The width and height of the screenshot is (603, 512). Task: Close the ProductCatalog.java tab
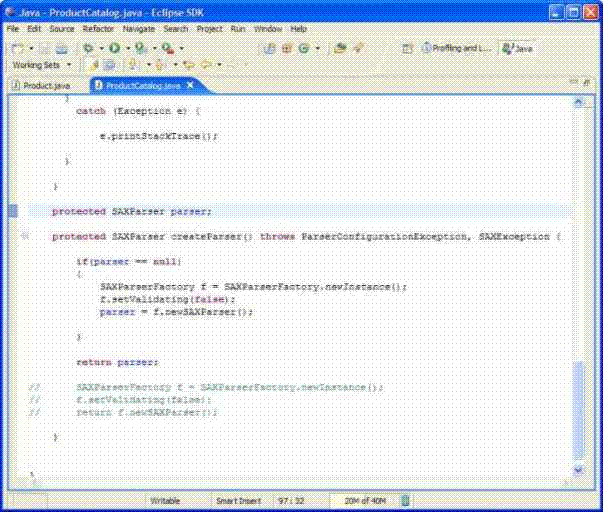point(190,86)
